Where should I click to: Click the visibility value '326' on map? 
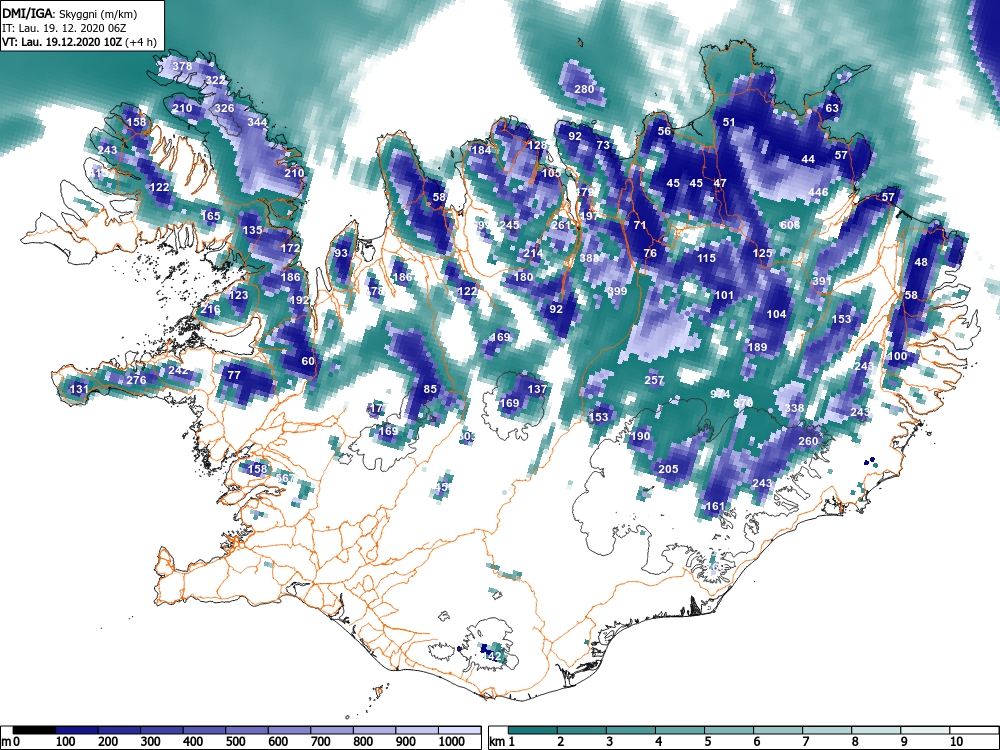pos(224,108)
